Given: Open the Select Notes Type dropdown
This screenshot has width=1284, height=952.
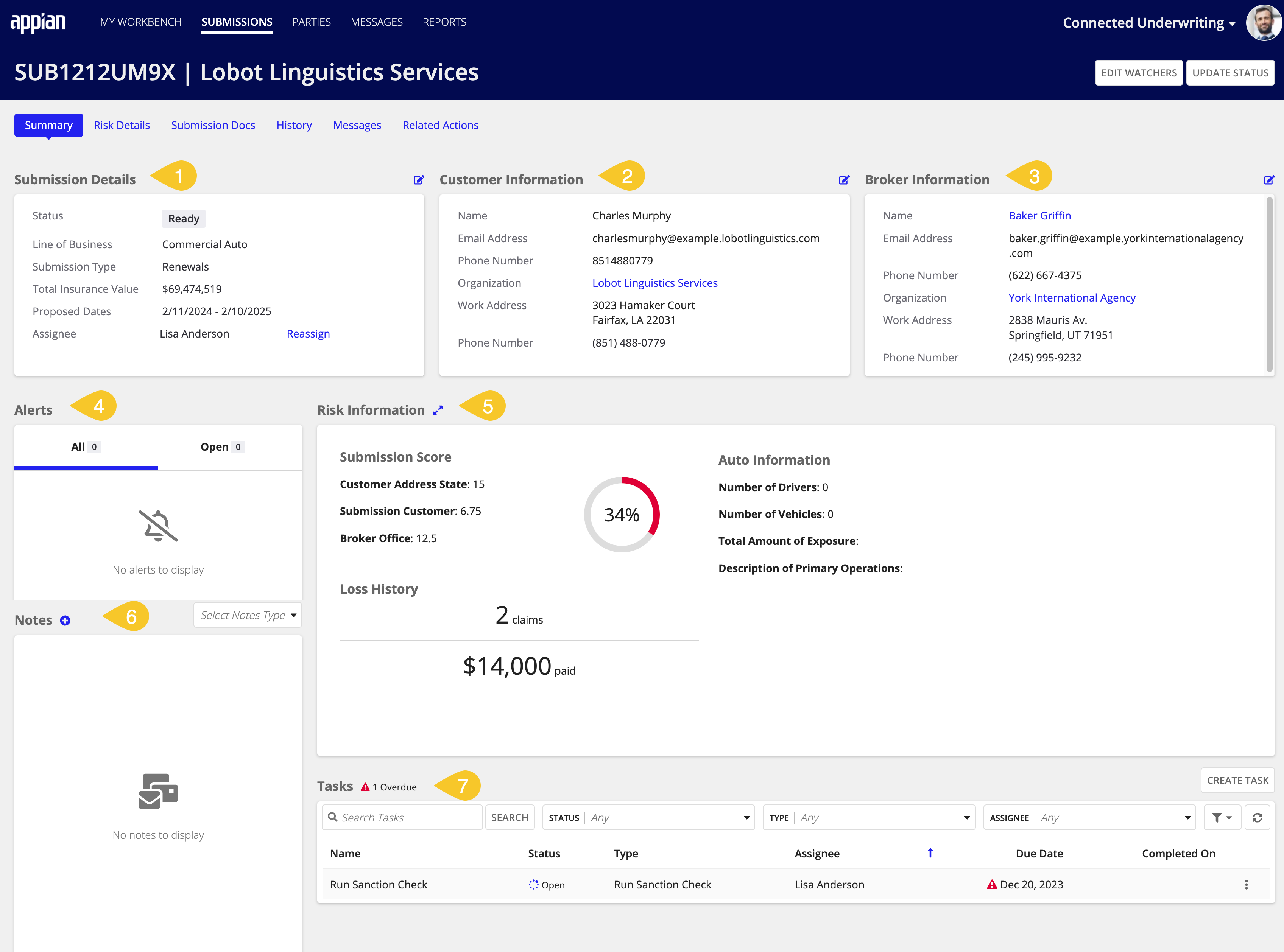Looking at the screenshot, I should (247, 615).
